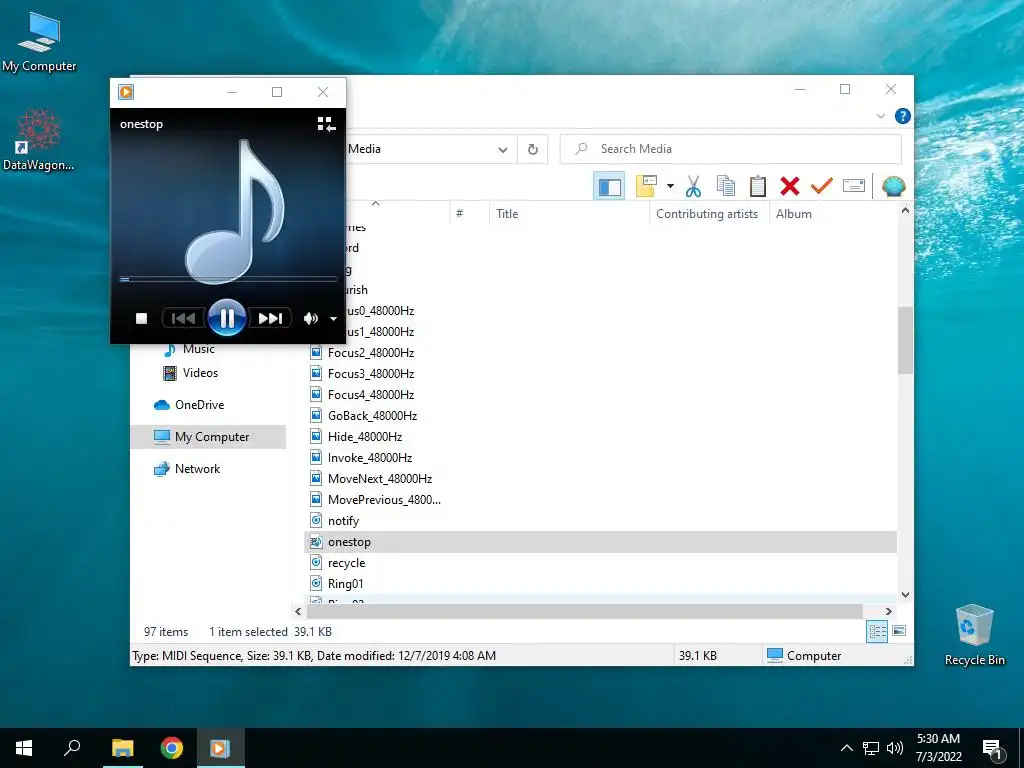
Task: Sort by the Contributing artists column
Action: [709, 214]
